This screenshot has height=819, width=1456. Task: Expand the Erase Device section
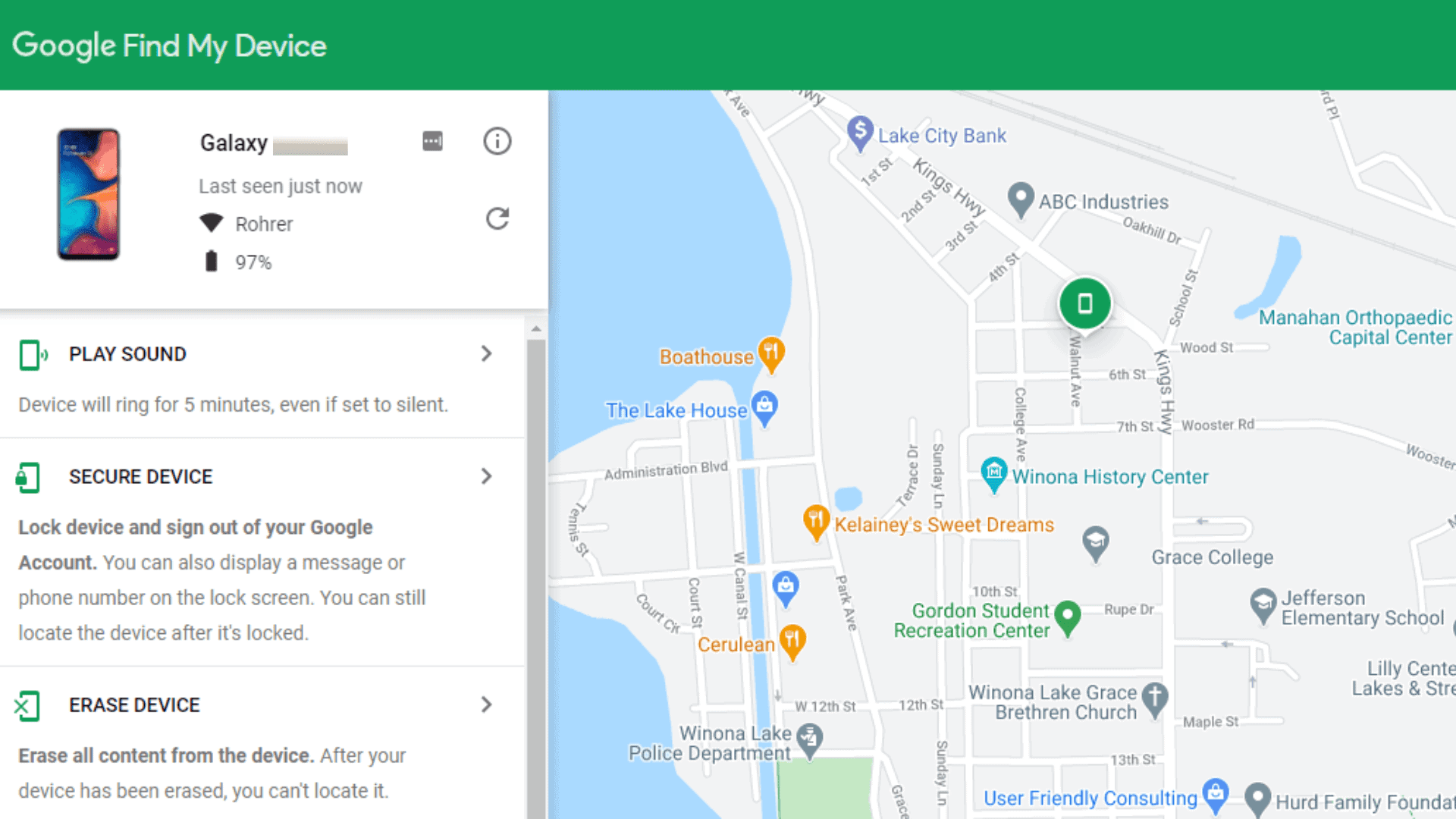[487, 704]
